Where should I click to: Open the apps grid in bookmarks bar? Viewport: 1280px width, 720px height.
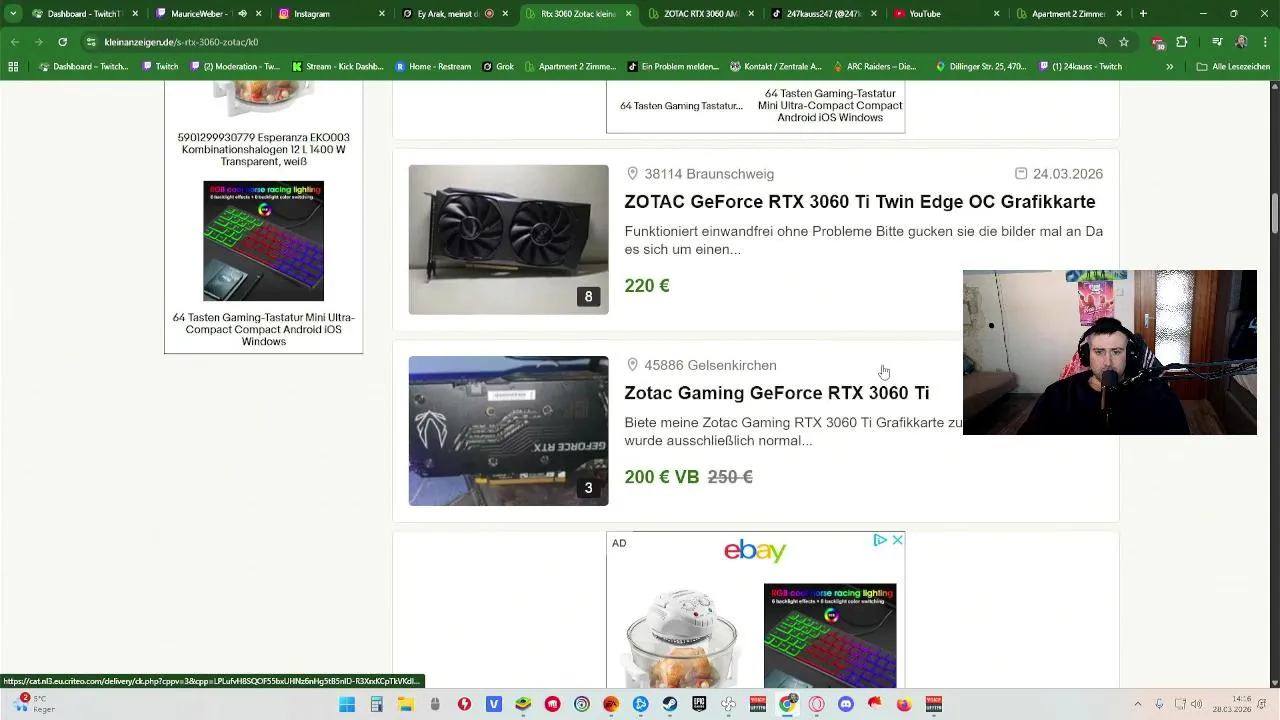13,67
